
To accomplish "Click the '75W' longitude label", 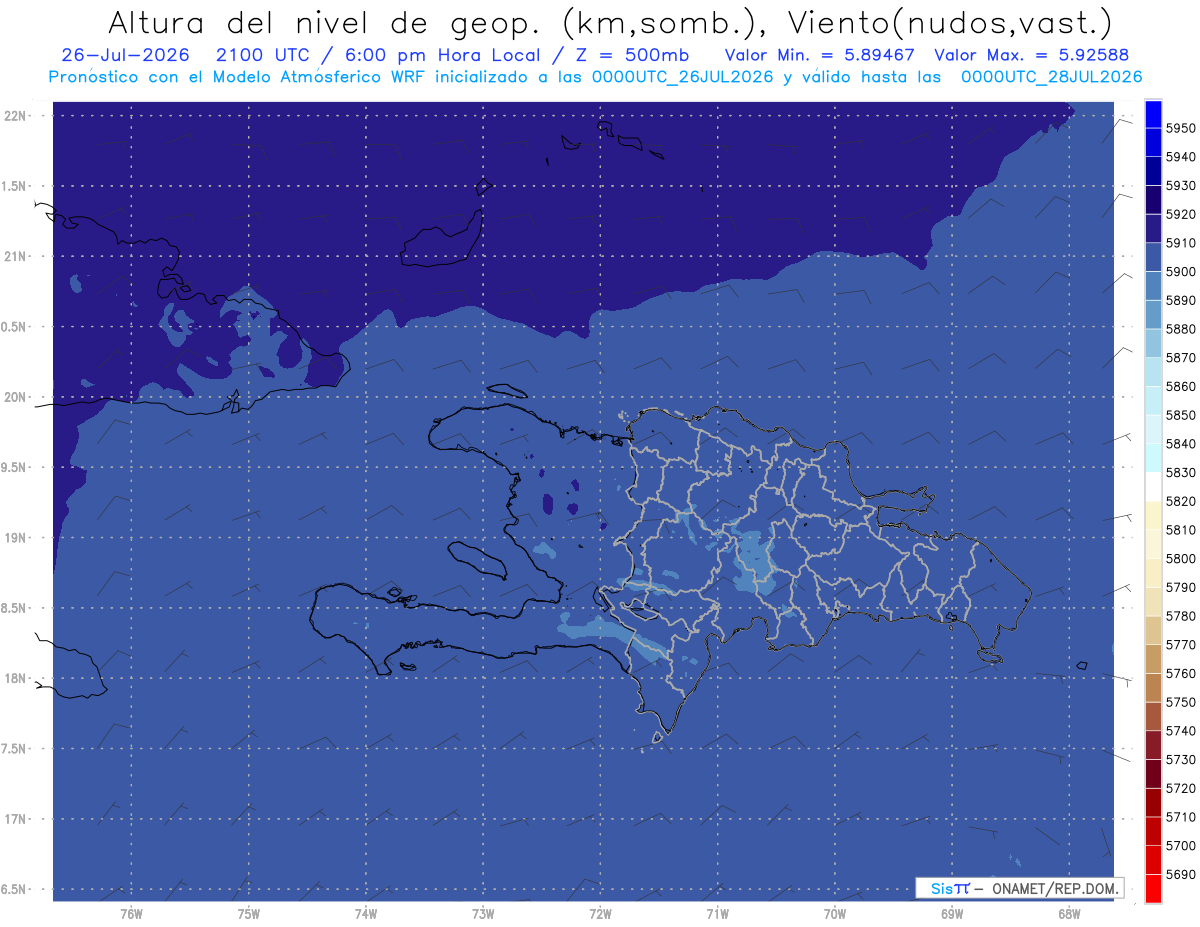I will 249,914.
